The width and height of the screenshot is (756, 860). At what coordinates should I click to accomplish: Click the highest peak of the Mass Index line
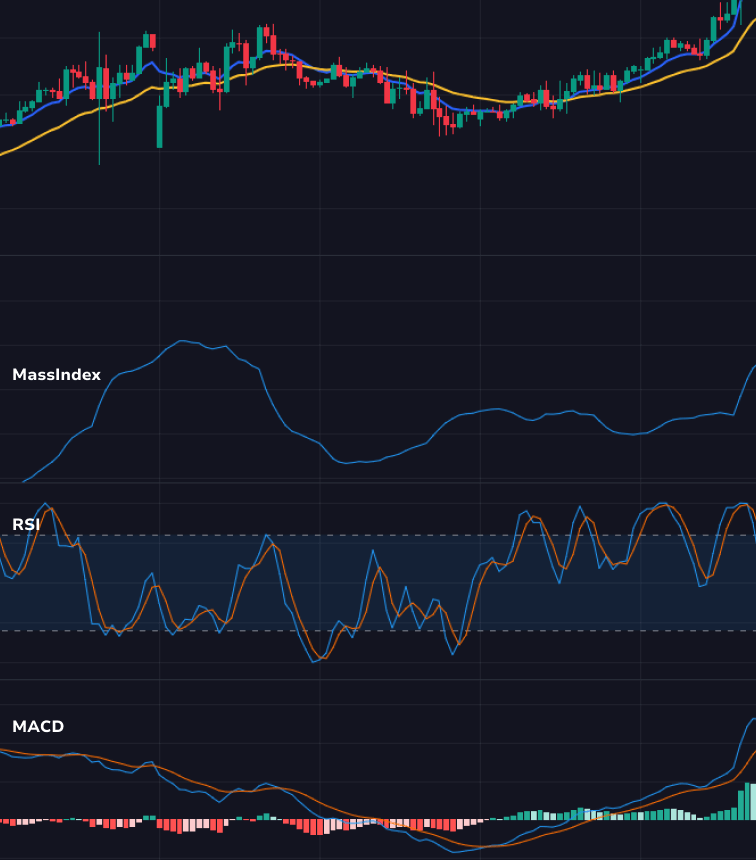184,341
